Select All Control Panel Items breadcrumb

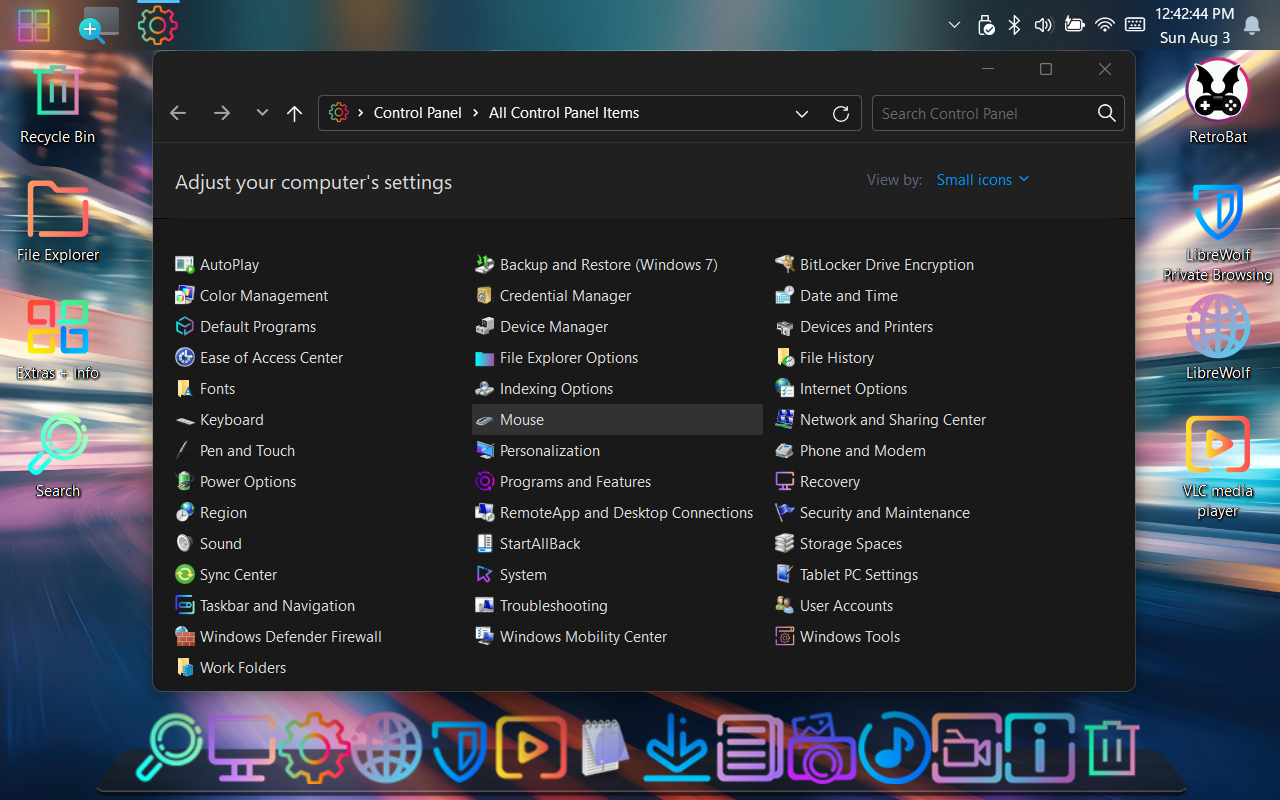[563, 113]
